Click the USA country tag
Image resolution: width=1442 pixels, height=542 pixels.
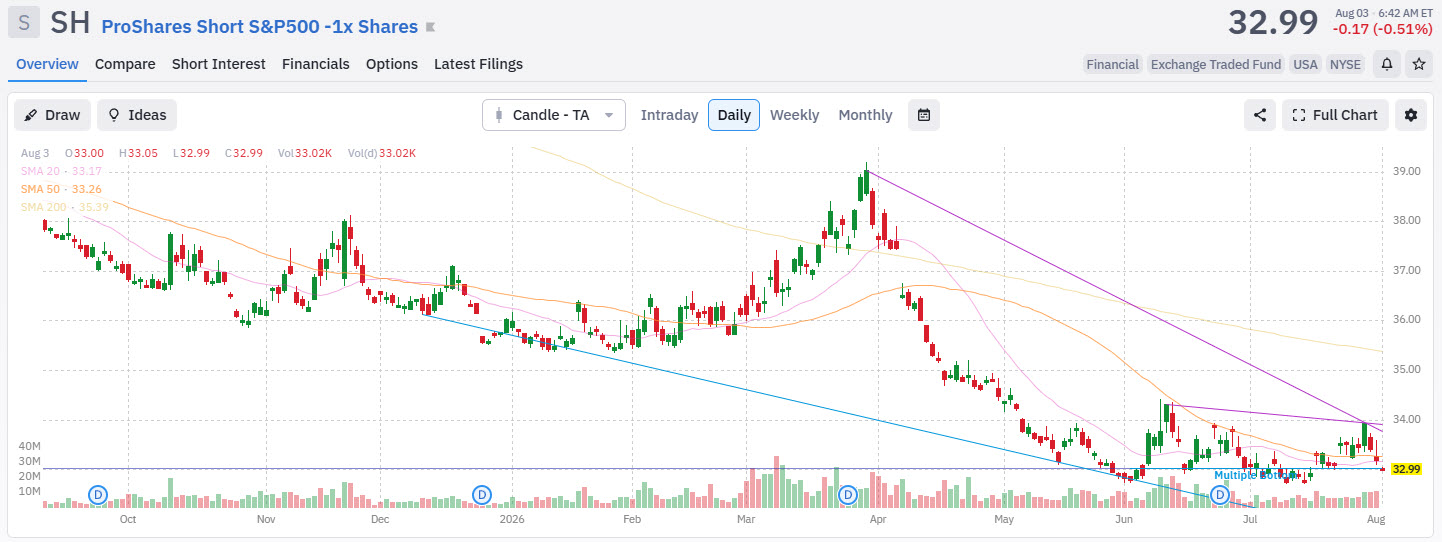click(x=1305, y=64)
